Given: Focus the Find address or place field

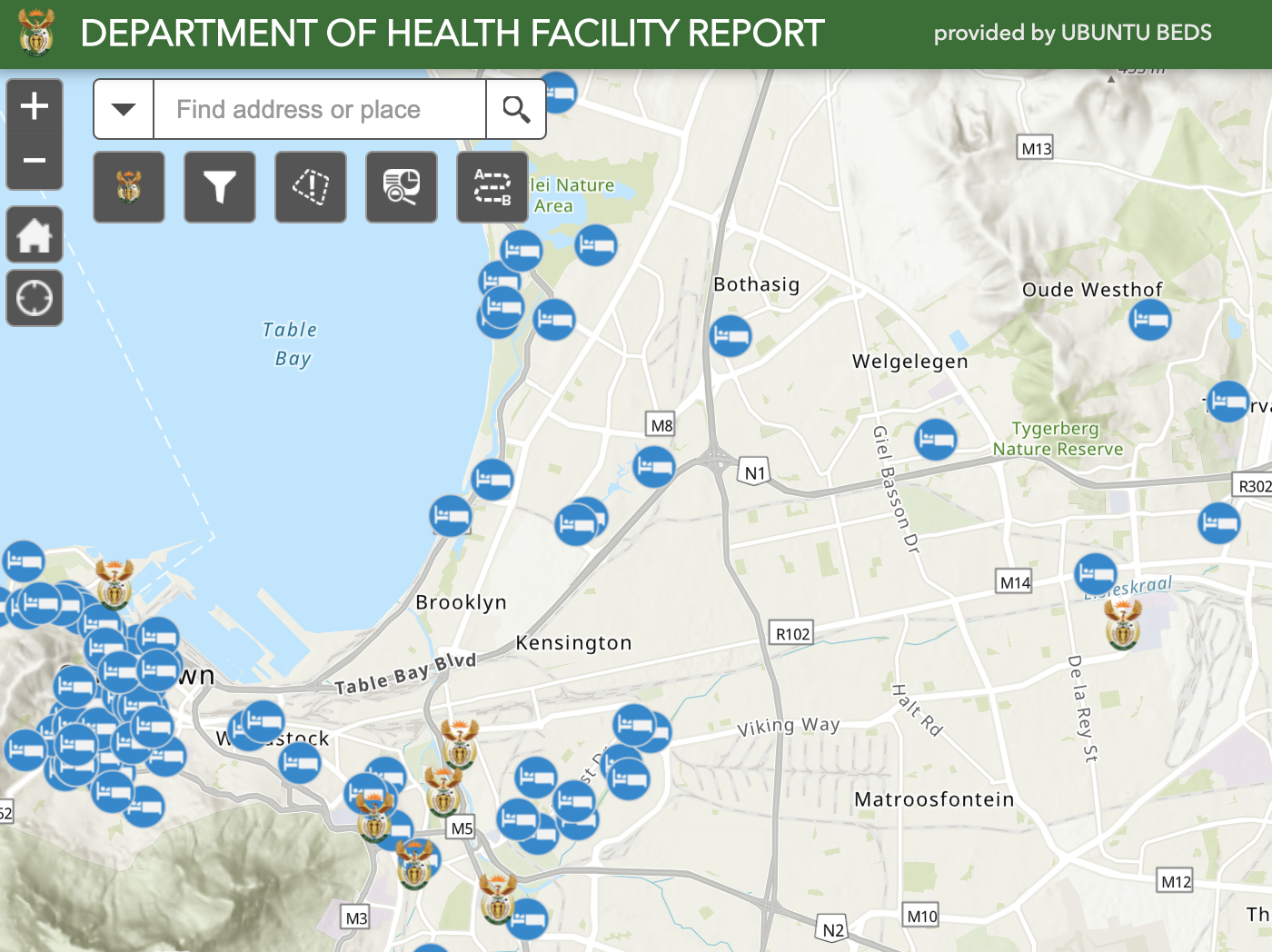Looking at the screenshot, I should [x=320, y=109].
